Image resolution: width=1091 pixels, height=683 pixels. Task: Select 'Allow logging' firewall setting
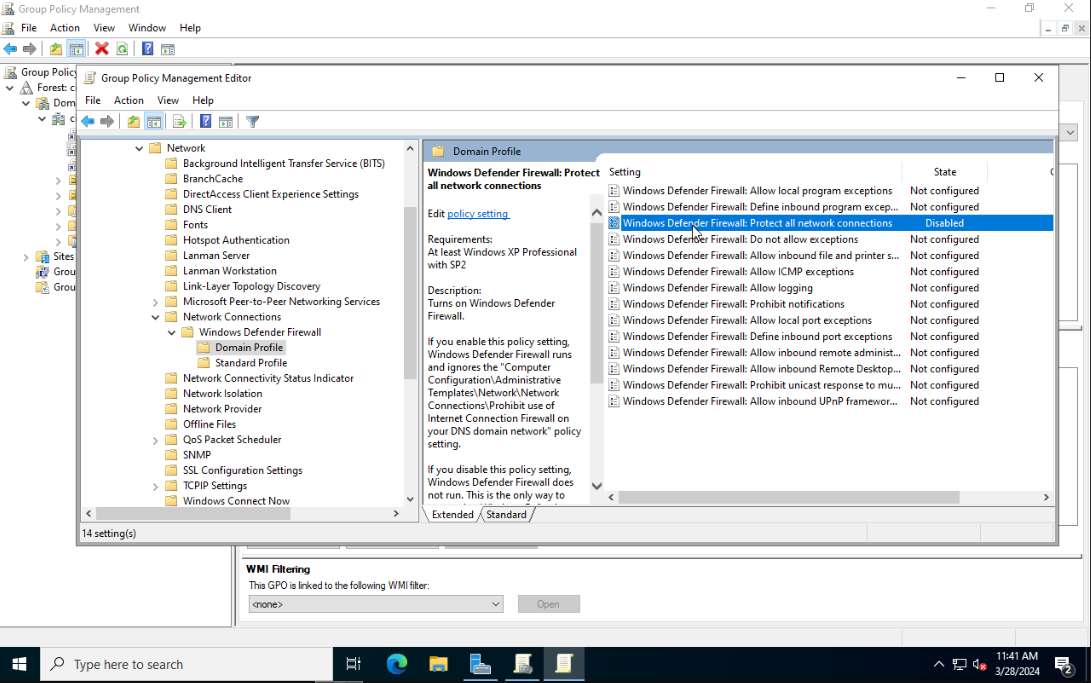point(717,288)
